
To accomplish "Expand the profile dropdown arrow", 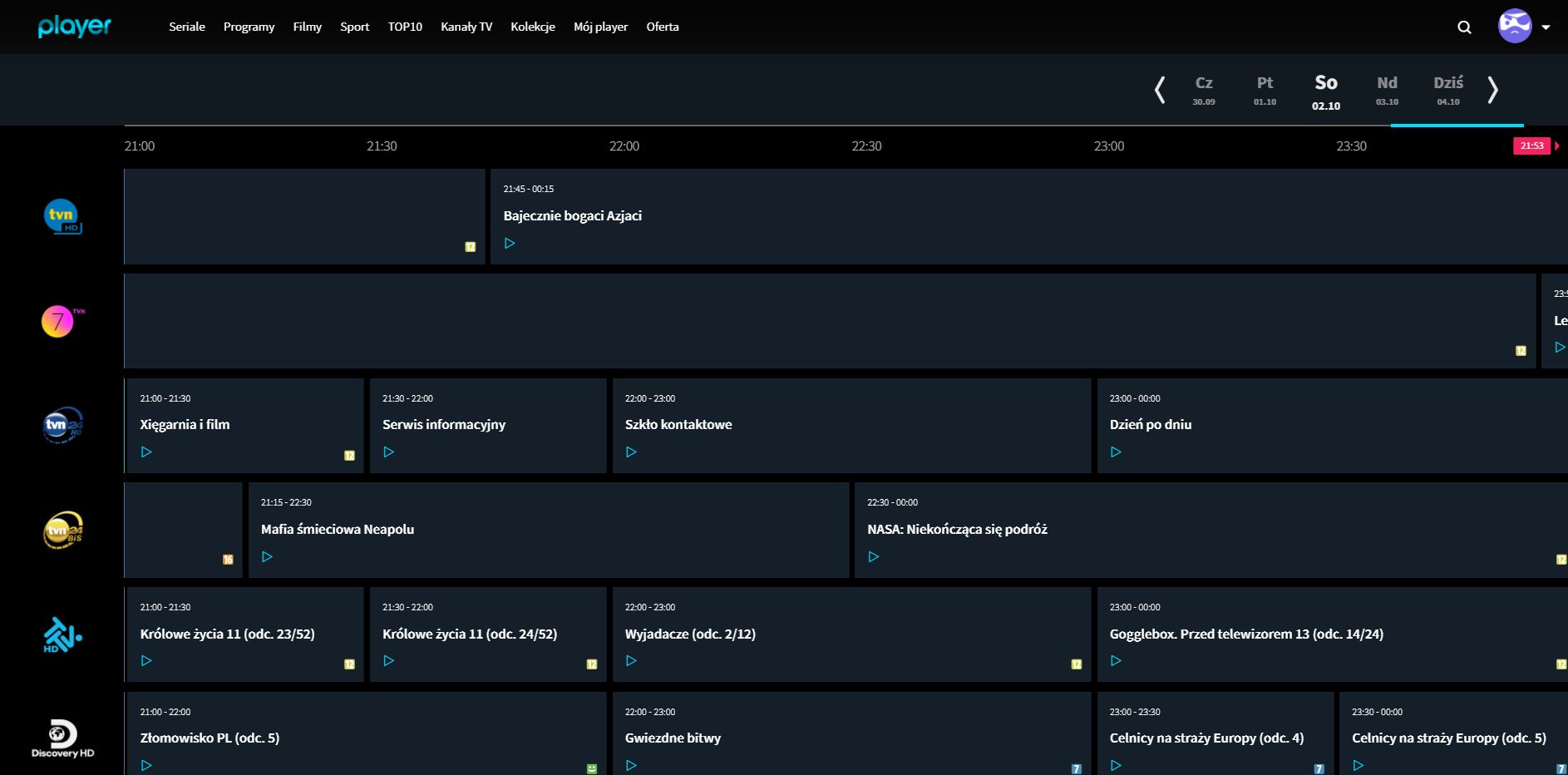I will click(x=1546, y=27).
